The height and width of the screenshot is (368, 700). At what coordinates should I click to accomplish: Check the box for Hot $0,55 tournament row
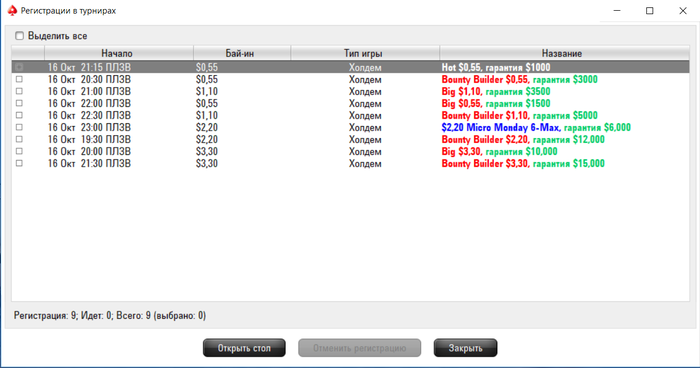[x=19, y=67]
